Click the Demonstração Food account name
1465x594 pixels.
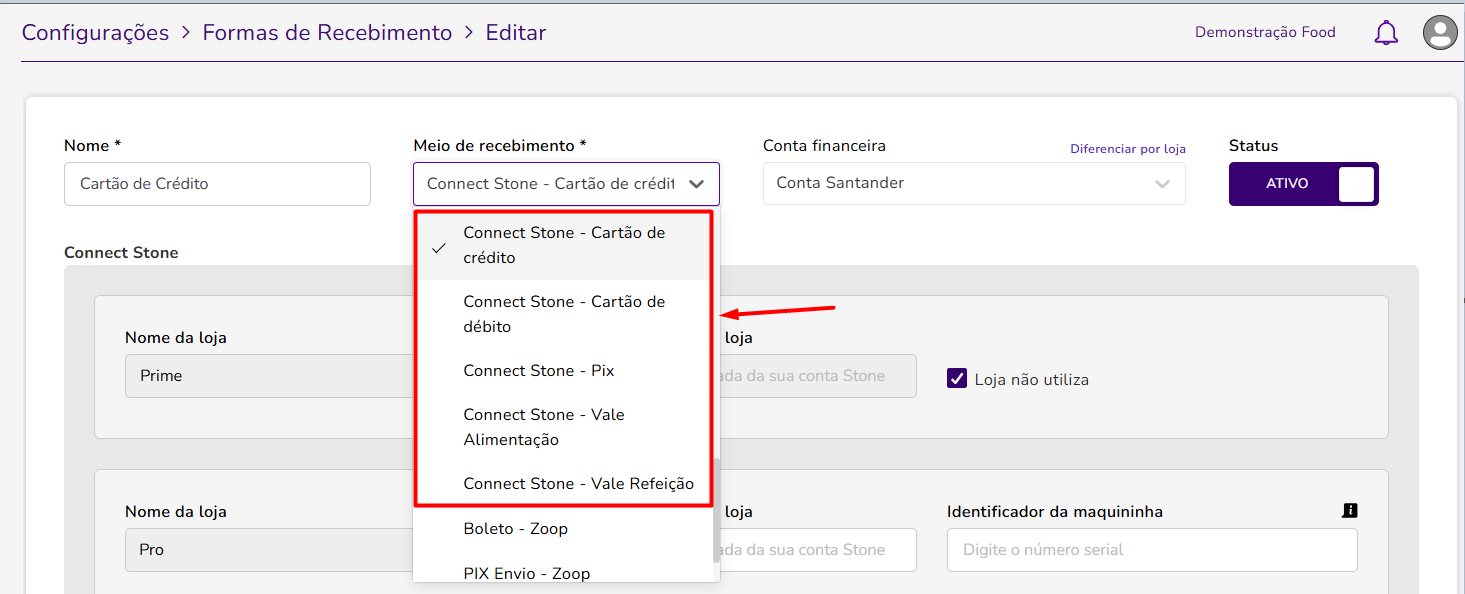[x=1265, y=32]
